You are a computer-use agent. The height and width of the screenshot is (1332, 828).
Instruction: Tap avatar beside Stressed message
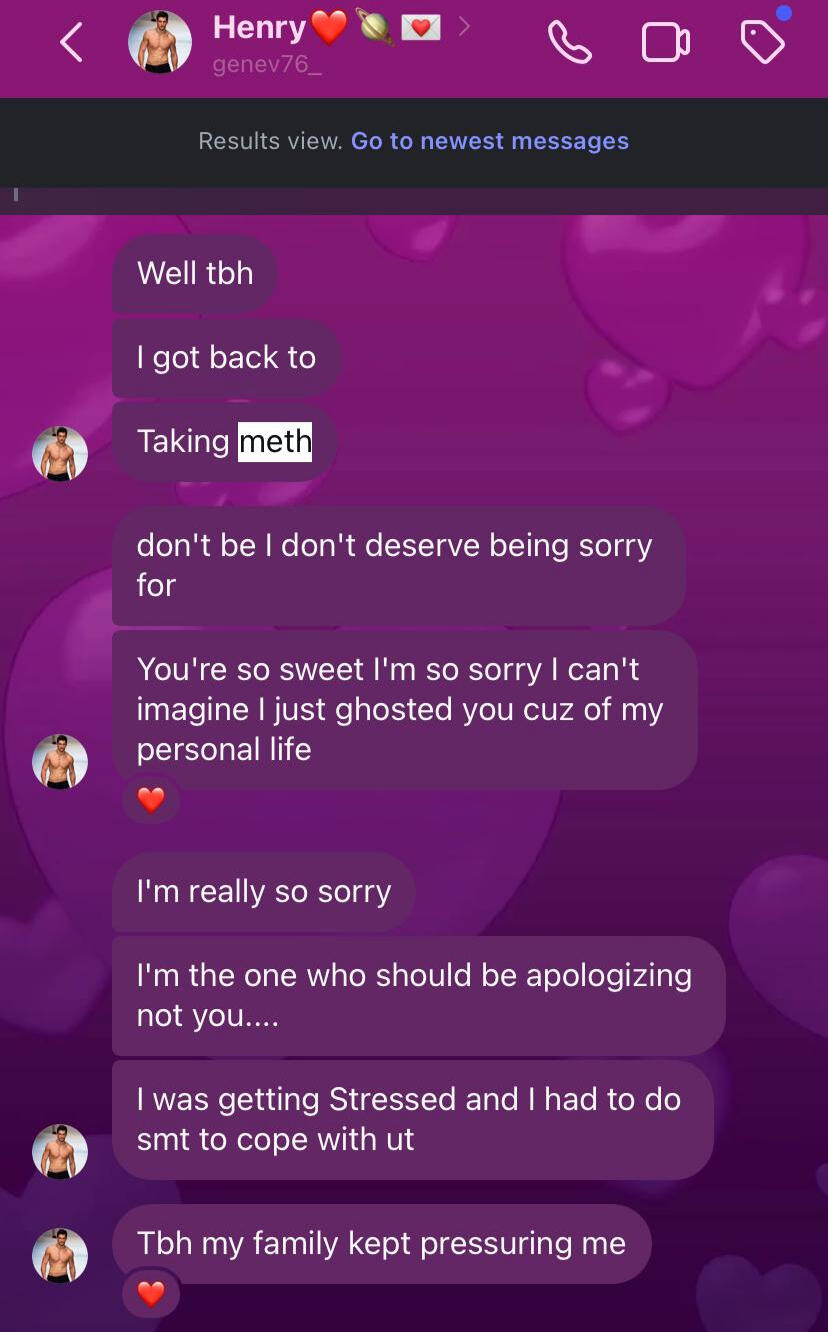pyautogui.click(x=60, y=1151)
